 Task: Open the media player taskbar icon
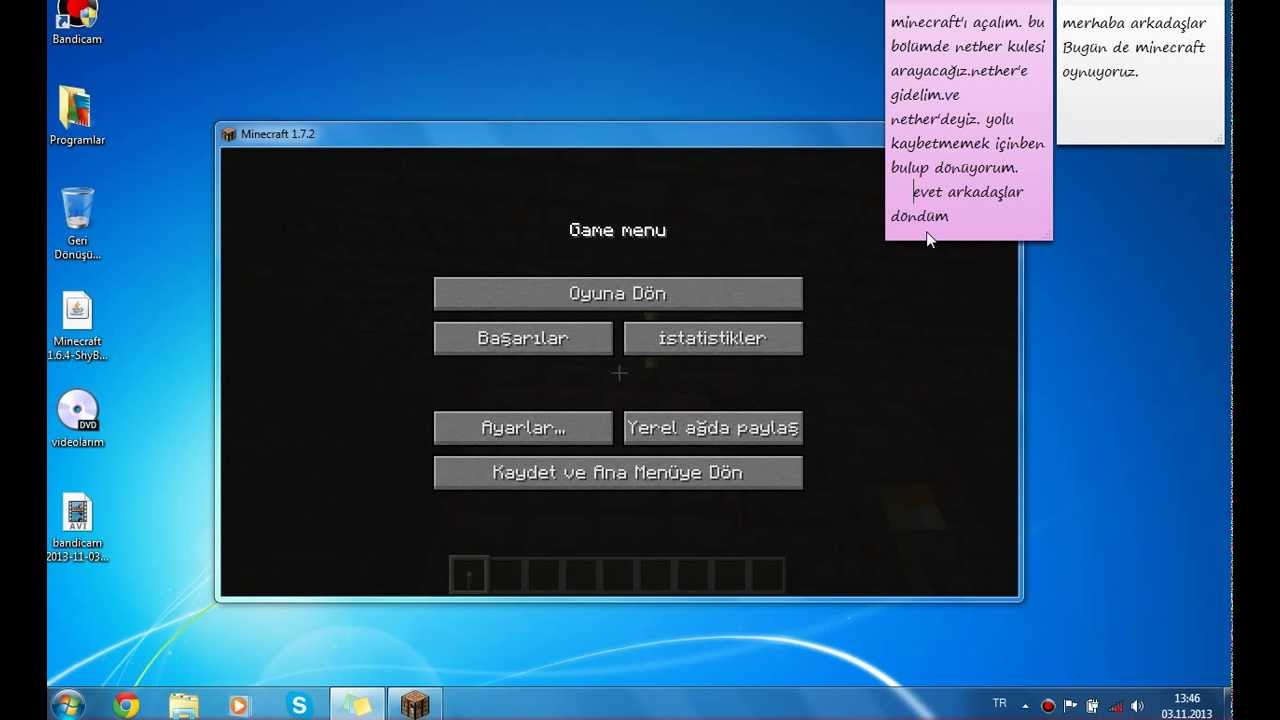click(239, 705)
